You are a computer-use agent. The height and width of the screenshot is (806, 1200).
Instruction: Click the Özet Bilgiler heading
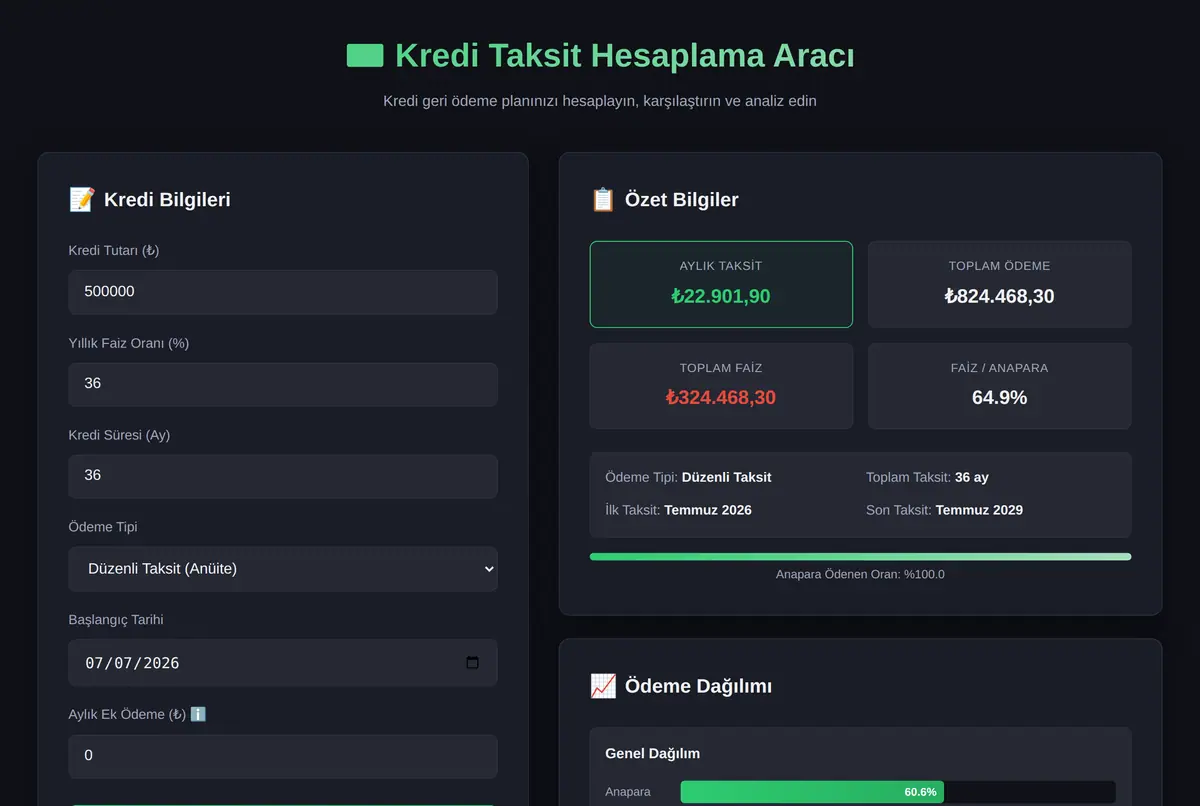click(682, 199)
